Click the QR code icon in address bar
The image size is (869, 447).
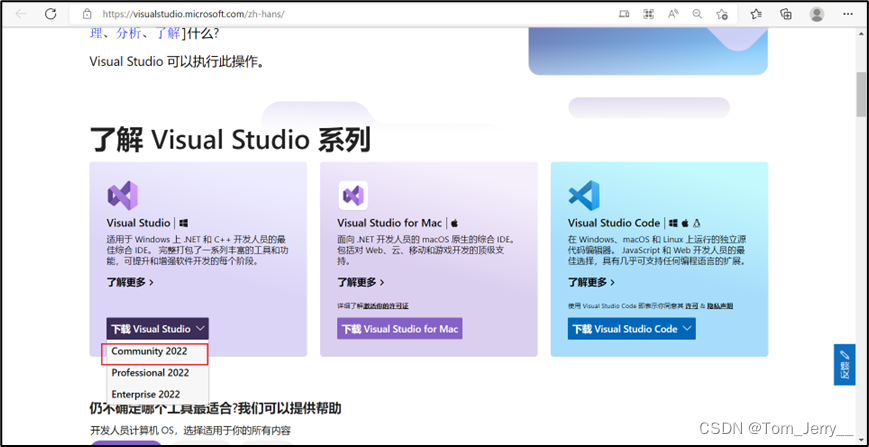648,14
